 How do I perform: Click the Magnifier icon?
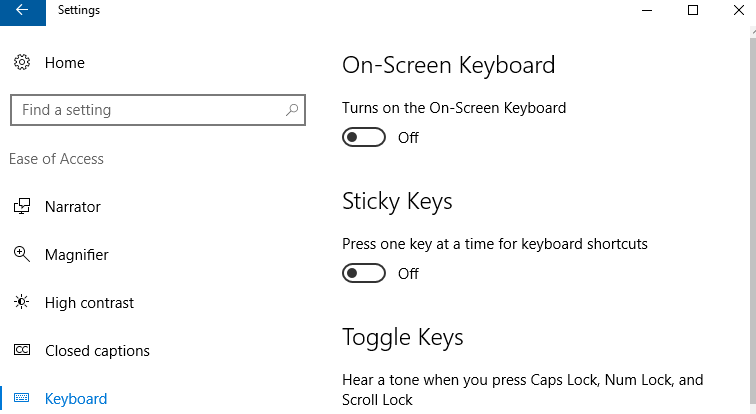[x=21, y=255]
